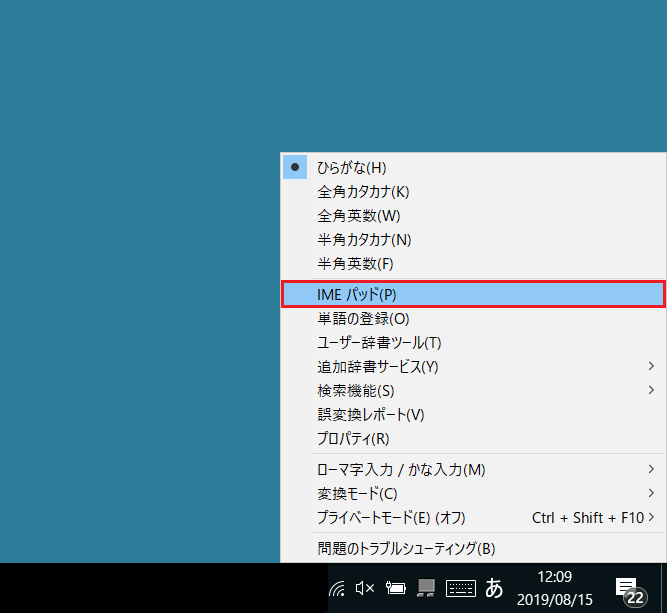
Task: Open プロパティ(R) settings
Action: pos(473,438)
